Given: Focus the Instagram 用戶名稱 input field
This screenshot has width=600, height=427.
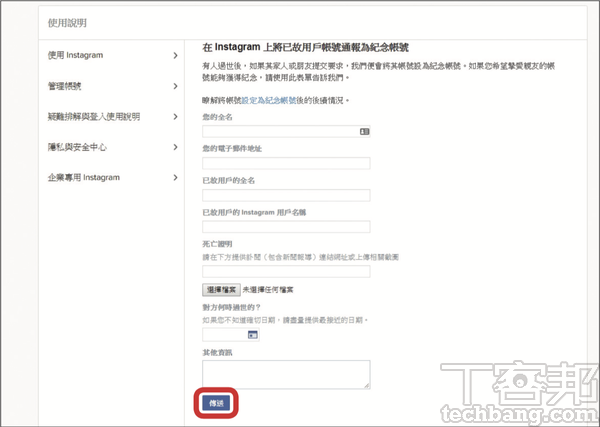Looking at the screenshot, I should click(x=286, y=227).
